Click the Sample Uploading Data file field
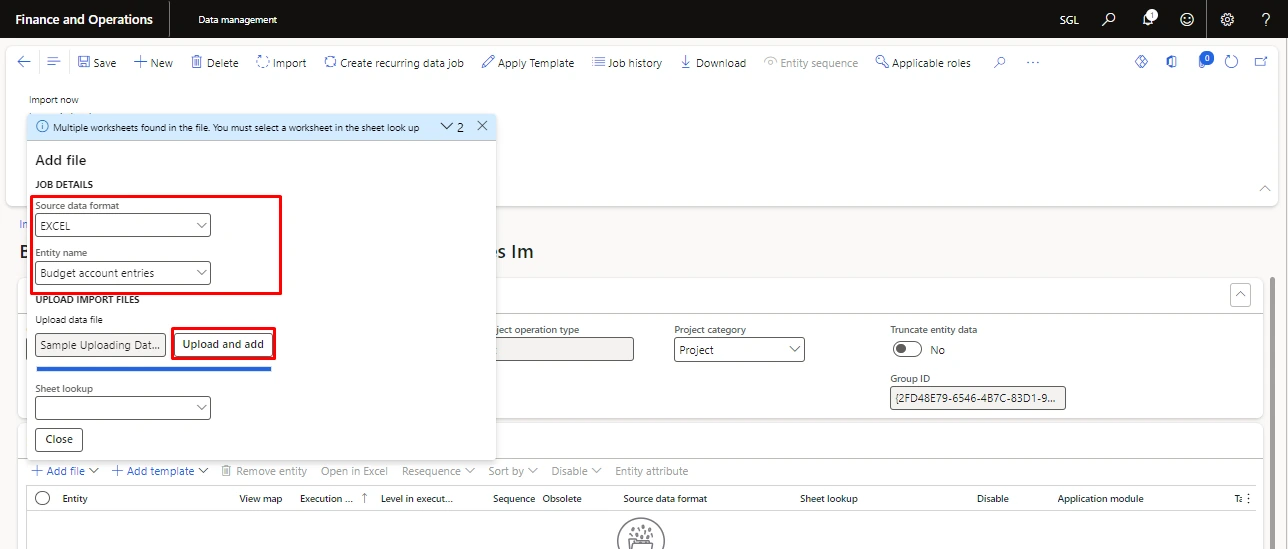This screenshot has height=549, width=1288. (100, 345)
